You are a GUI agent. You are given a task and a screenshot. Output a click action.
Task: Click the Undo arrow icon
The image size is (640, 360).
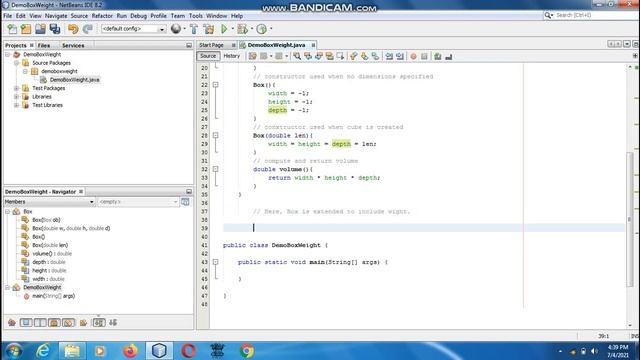(73, 29)
